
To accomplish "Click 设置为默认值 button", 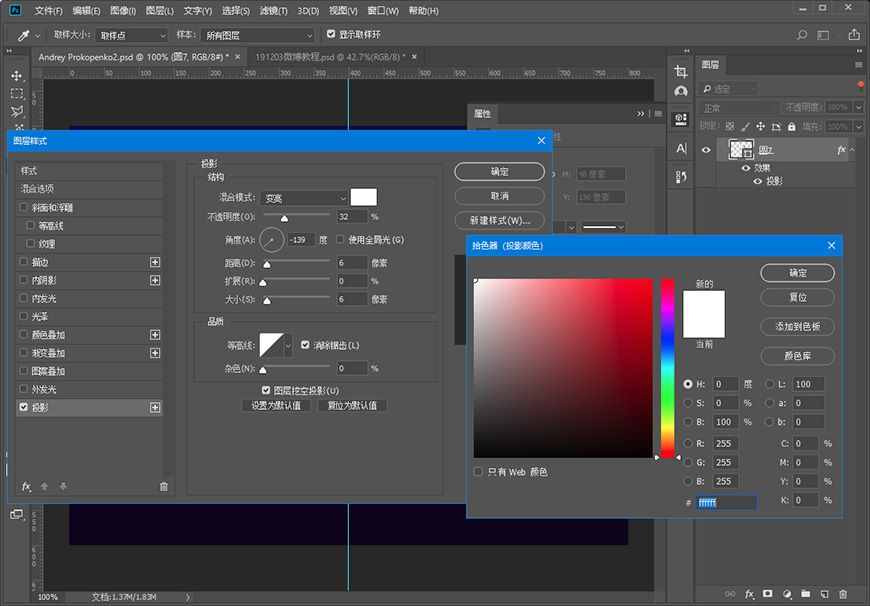I will [x=276, y=405].
